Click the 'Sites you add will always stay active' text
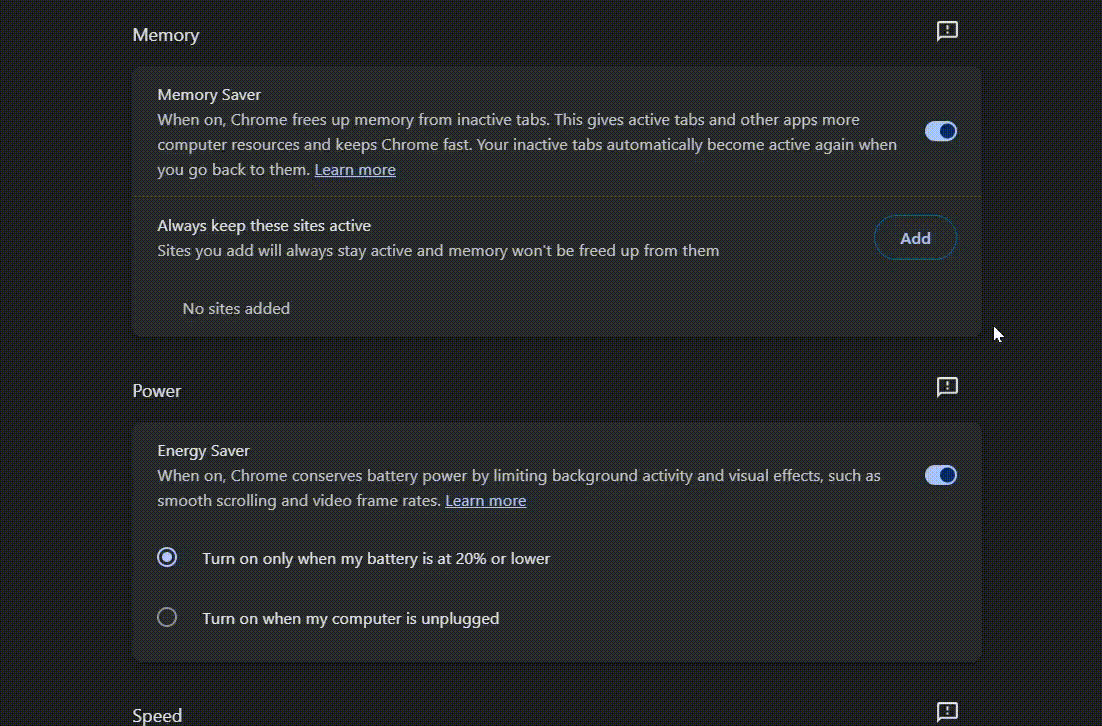The image size is (1102, 726). [x=438, y=251]
